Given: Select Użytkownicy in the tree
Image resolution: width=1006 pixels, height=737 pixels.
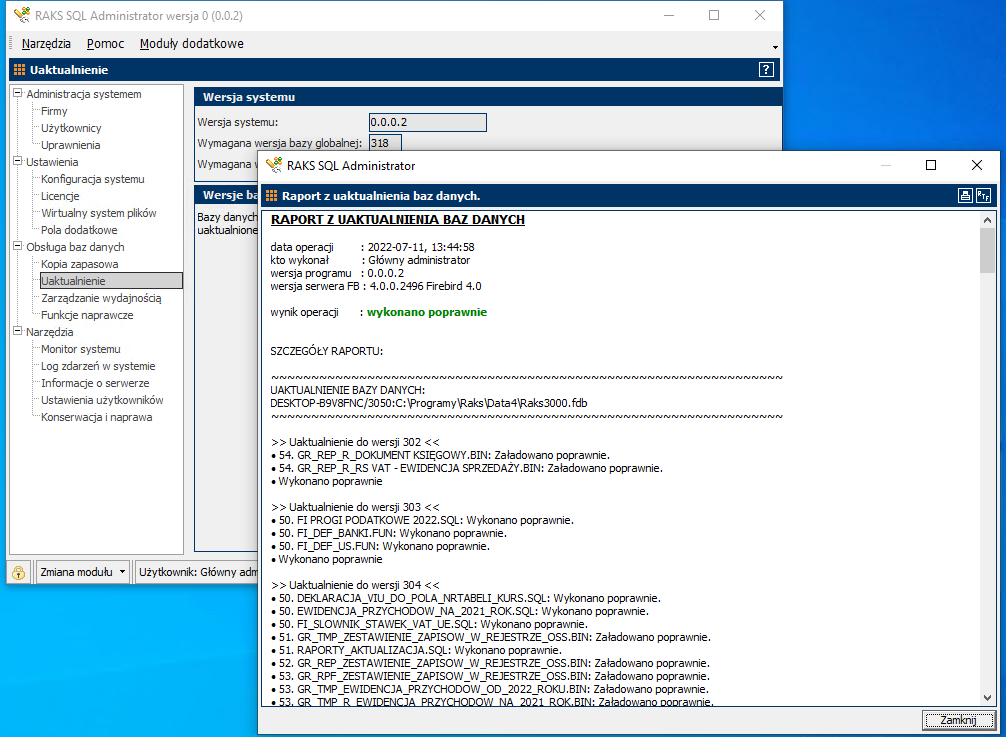Looking at the screenshot, I should pos(71,128).
